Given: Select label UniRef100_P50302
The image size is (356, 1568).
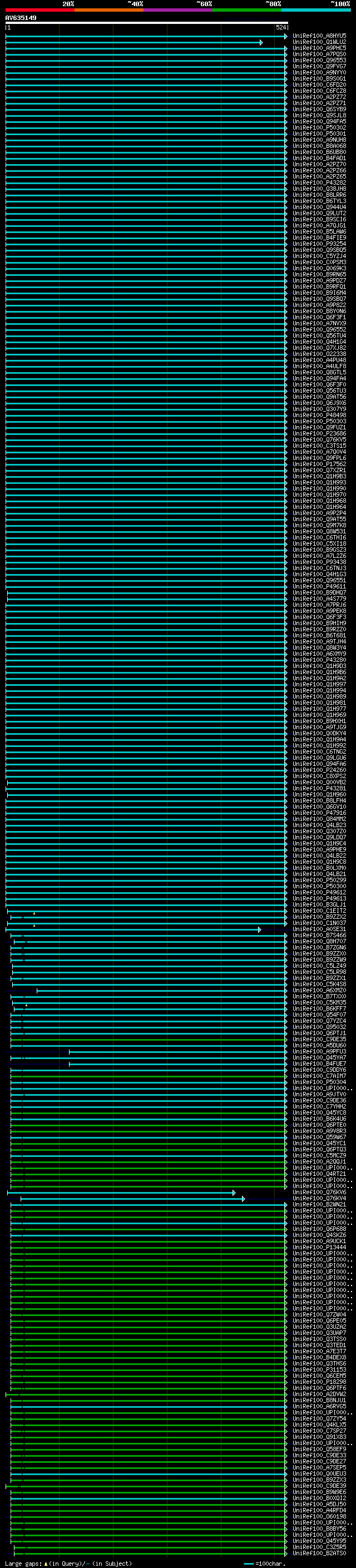Looking at the screenshot, I should coord(319,128).
